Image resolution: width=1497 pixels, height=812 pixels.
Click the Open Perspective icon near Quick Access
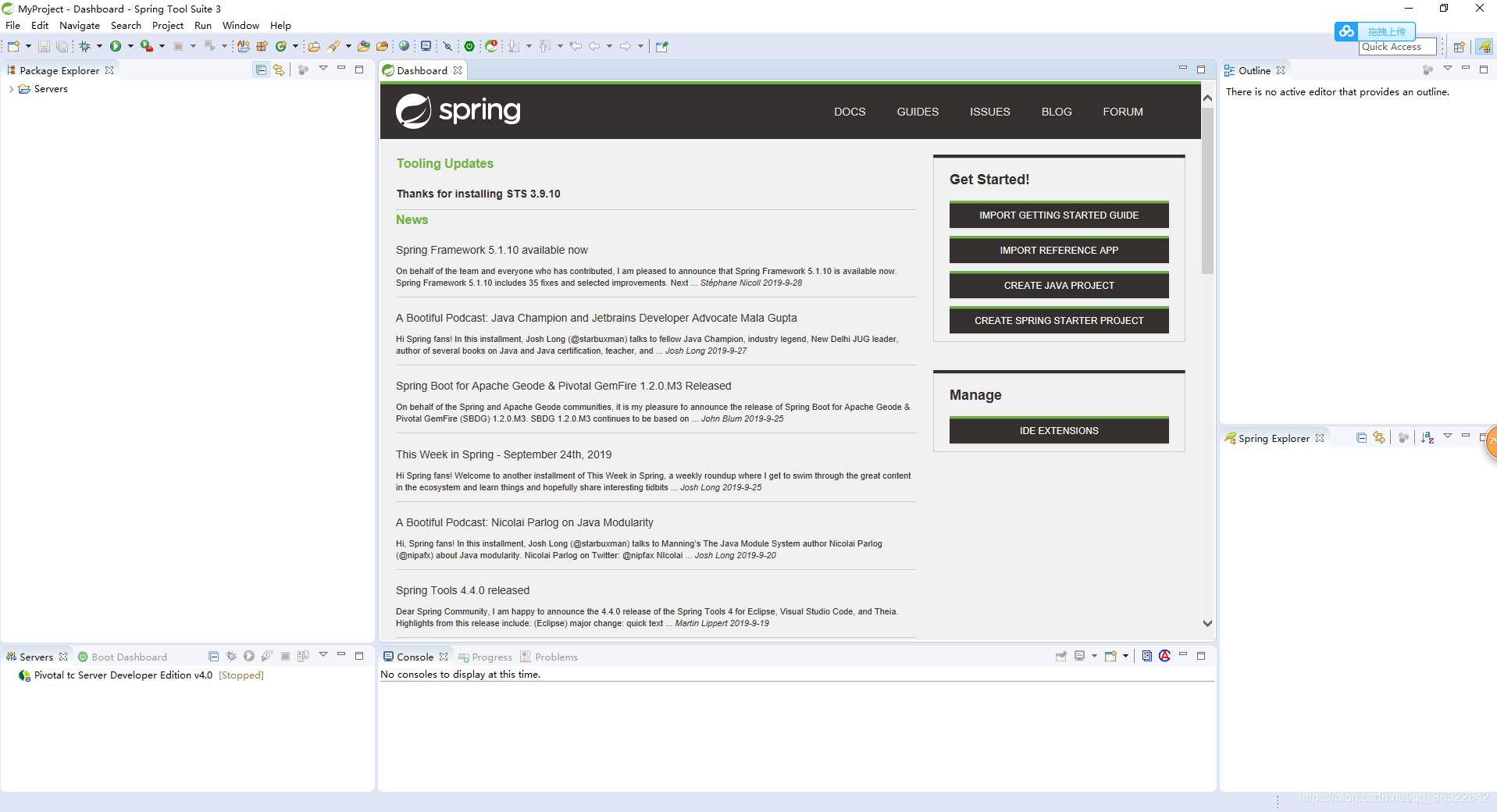(x=1459, y=47)
